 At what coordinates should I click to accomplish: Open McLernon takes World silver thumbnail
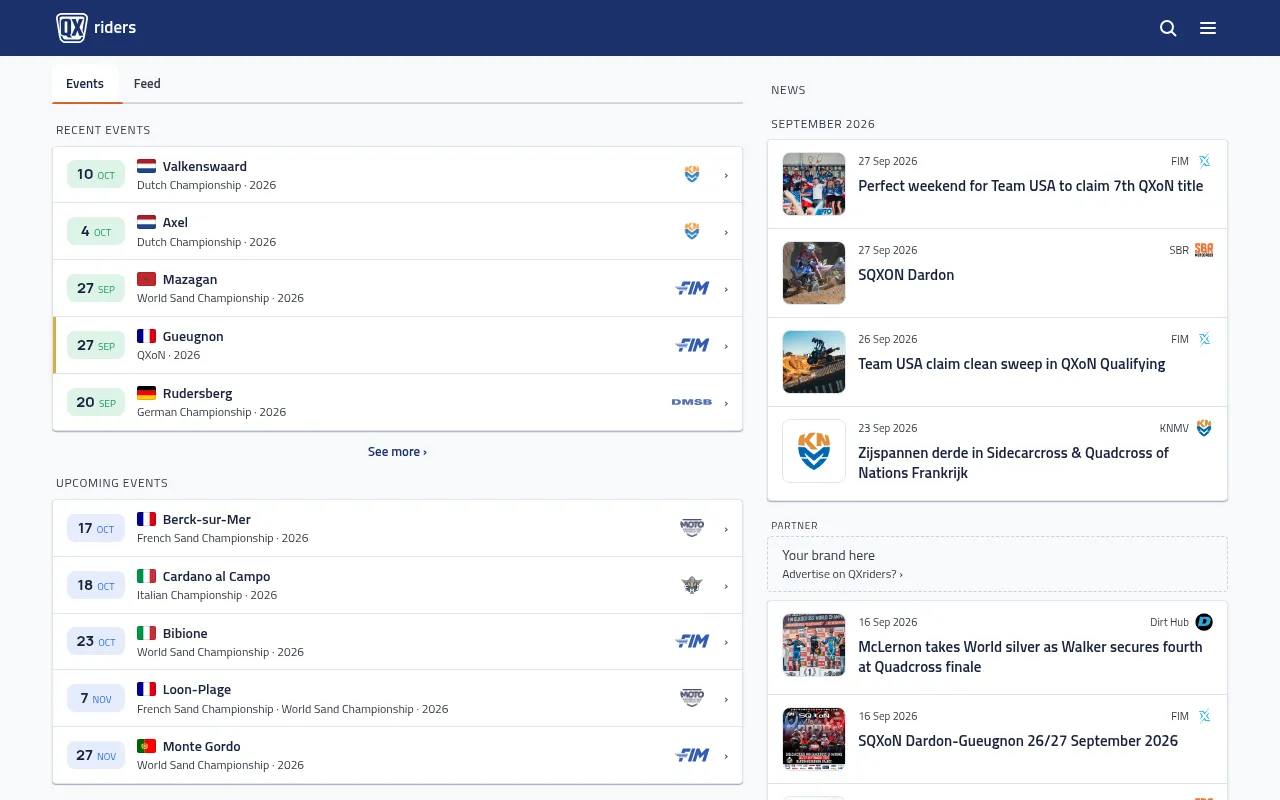pos(814,645)
